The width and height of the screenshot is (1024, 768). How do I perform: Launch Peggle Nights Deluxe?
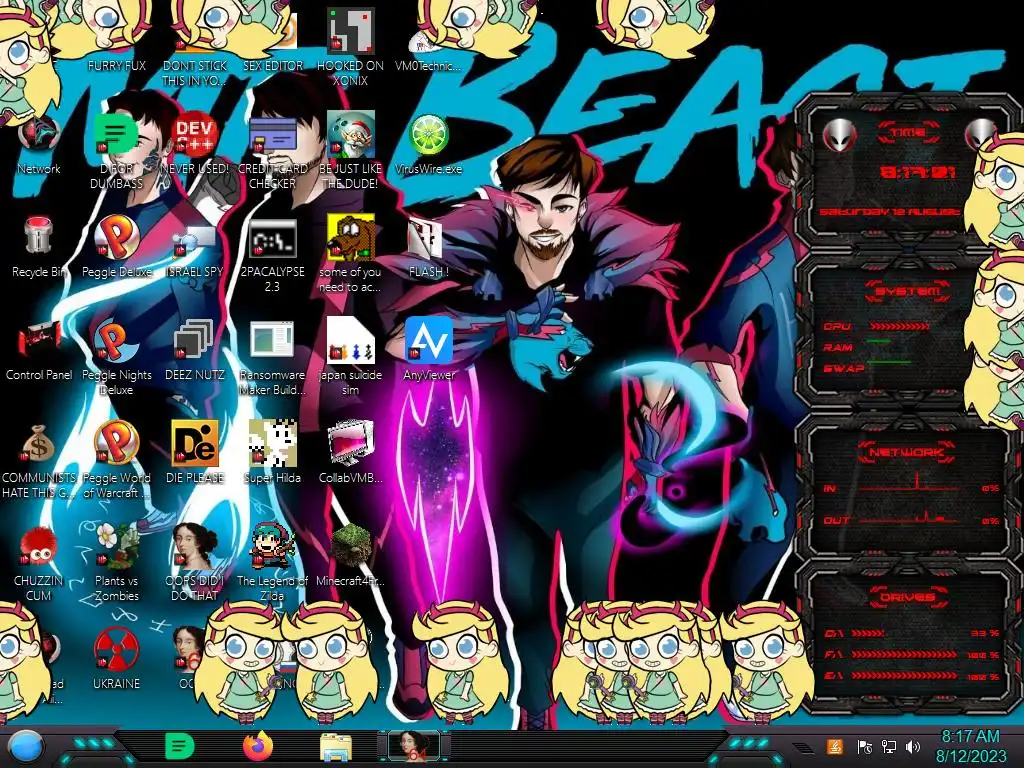[116, 358]
